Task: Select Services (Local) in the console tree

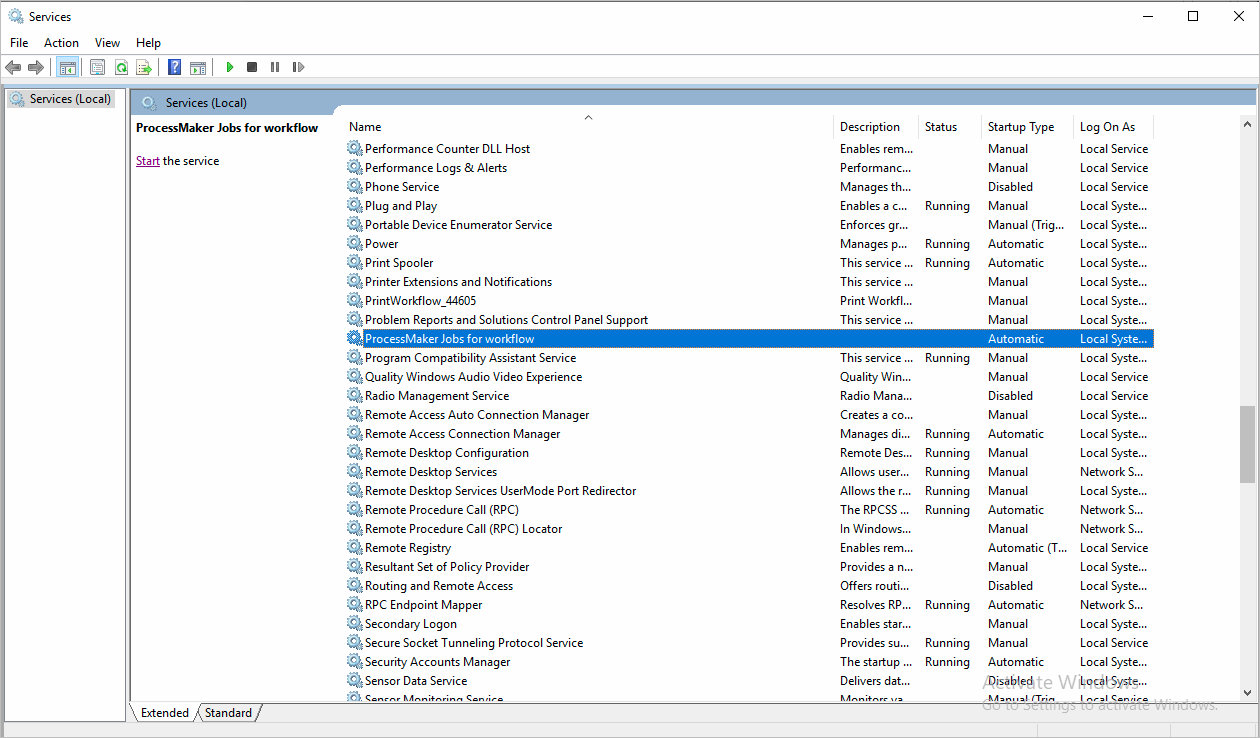Action: 70,99
